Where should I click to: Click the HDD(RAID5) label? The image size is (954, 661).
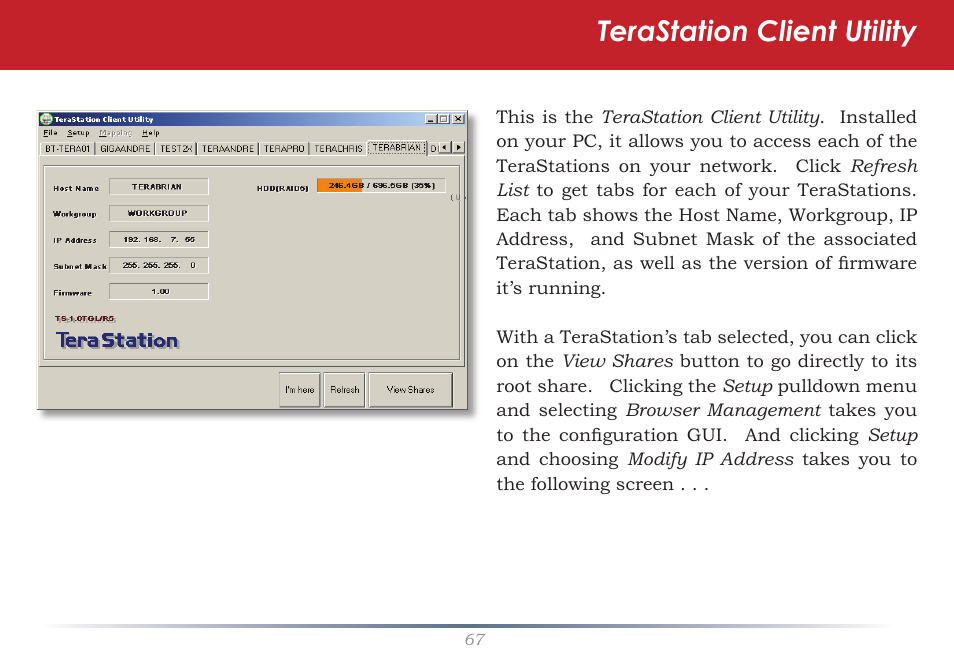[282, 189]
